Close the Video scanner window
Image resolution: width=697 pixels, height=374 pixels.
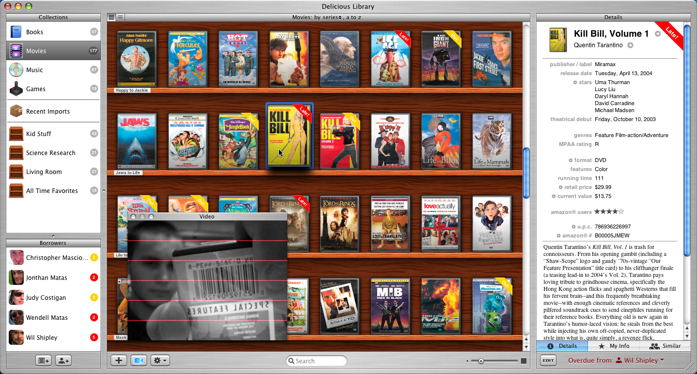[133, 217]
